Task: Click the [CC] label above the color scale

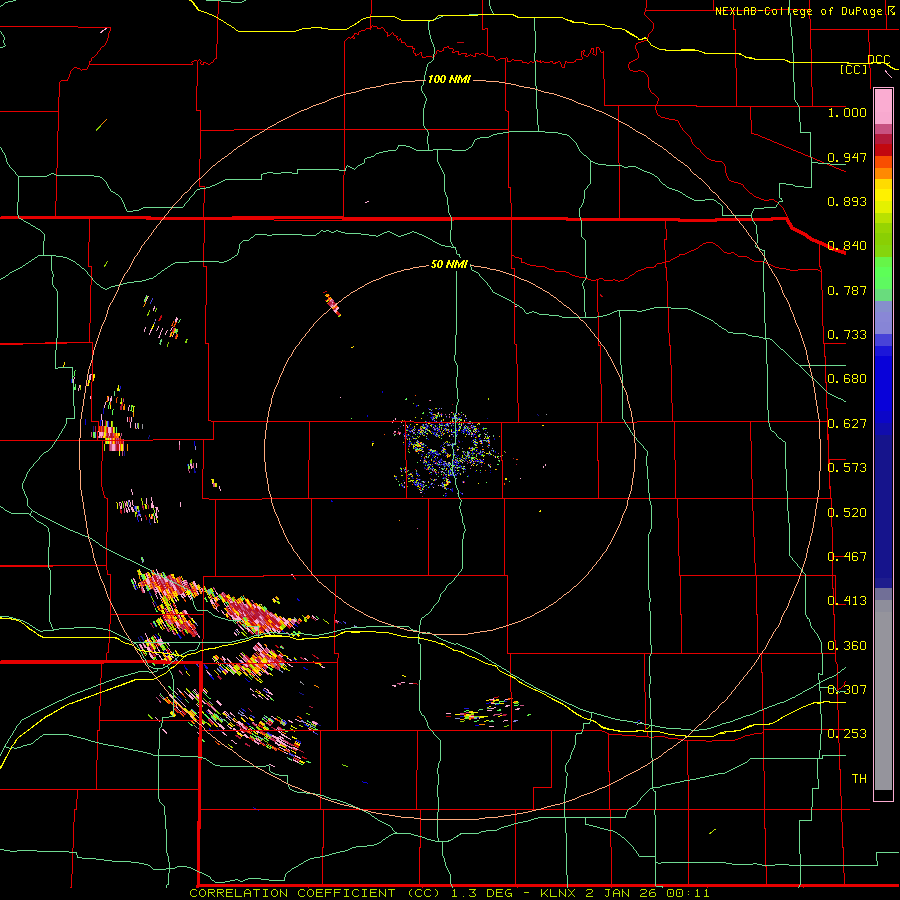Action: click(x=853, y=69)
